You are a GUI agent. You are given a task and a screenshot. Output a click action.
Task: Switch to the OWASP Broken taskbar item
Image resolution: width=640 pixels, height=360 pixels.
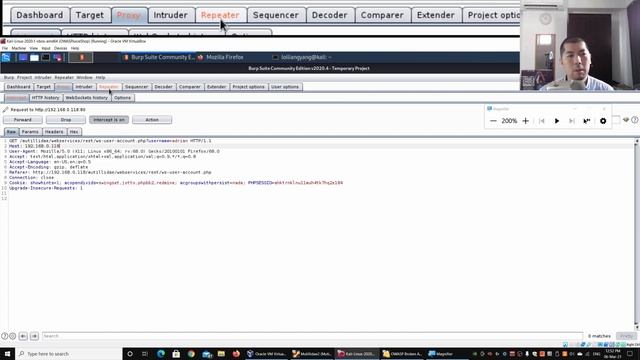click(x=402, y=353)
